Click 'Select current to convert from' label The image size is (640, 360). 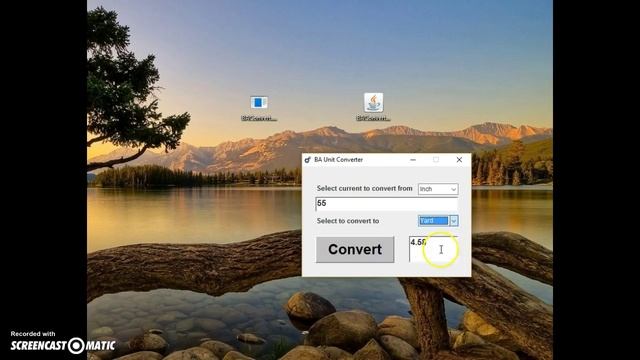(x=364, y=188)
